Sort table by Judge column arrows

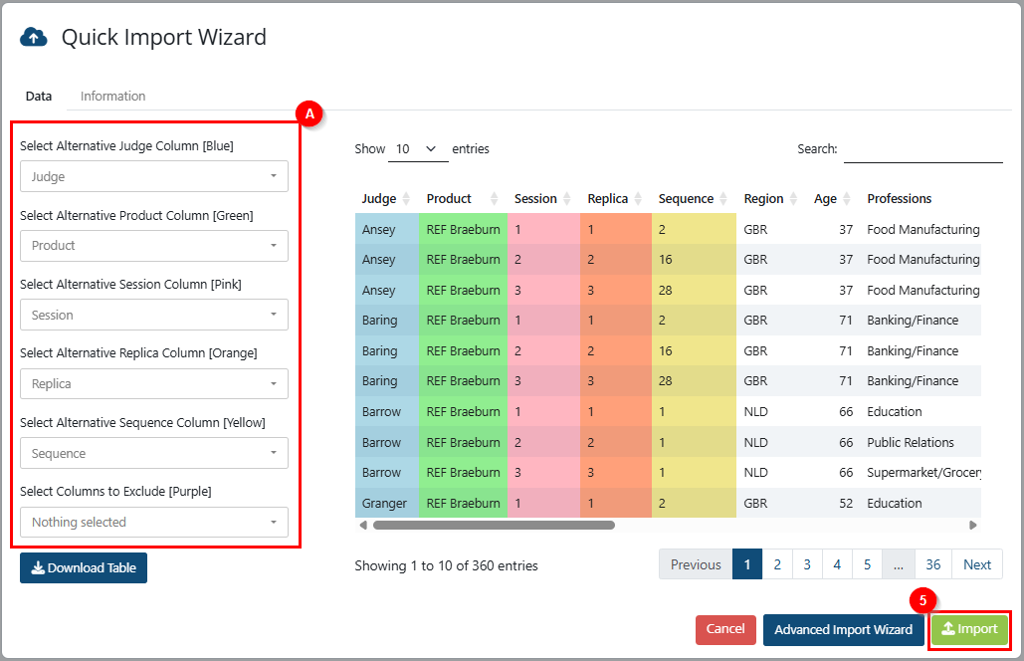click(406, 199)
